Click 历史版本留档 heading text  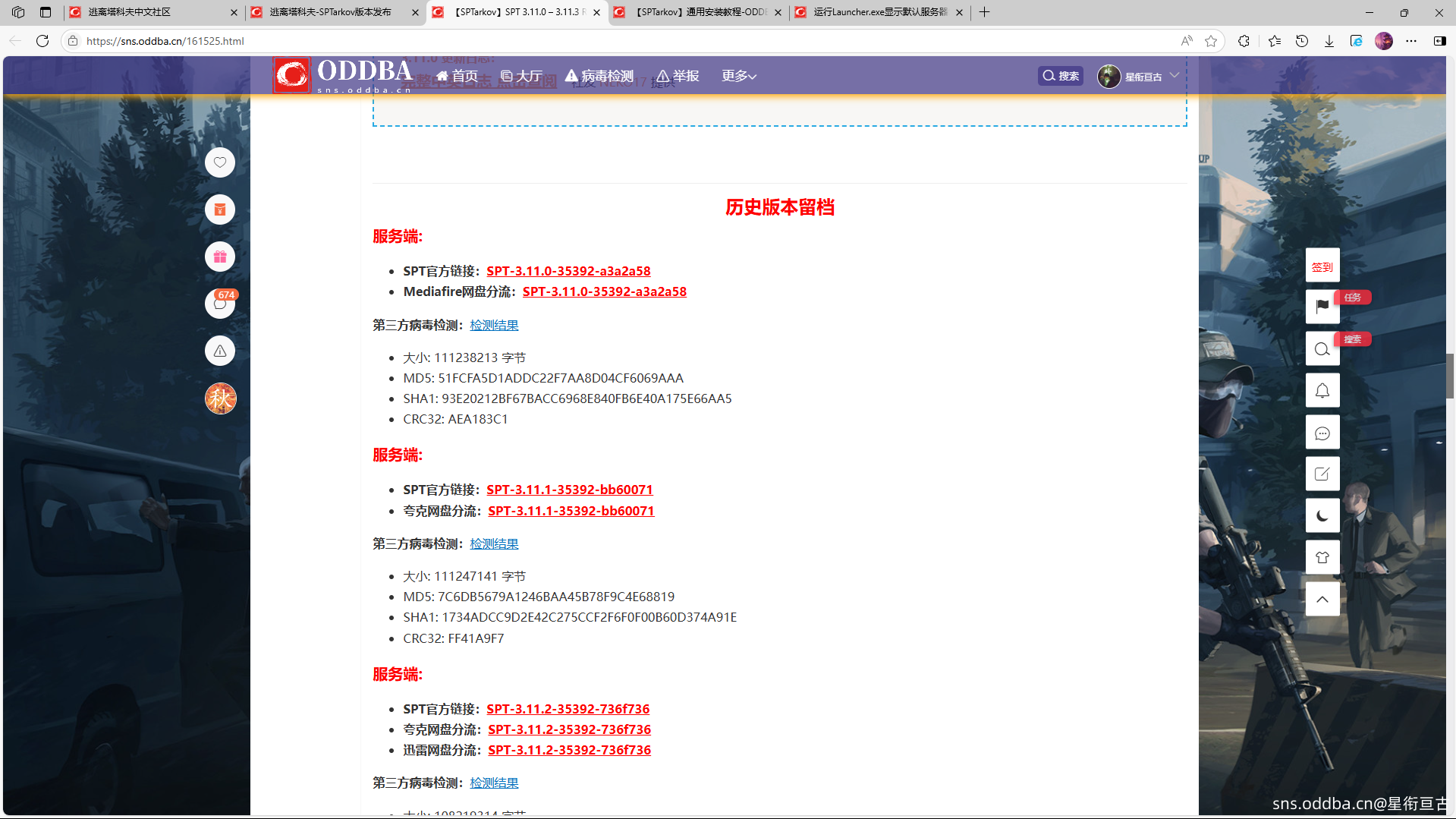click(x=780, y=207)
